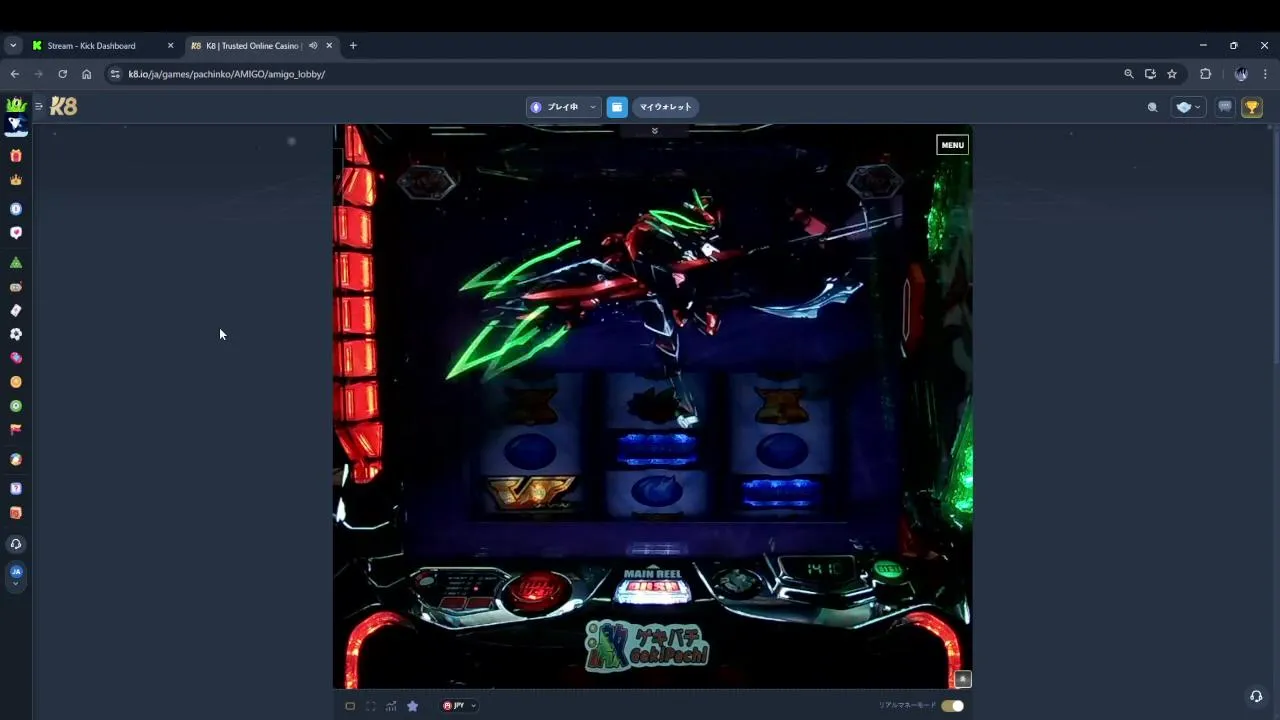The height and width of the screenshot is (720, 1280).
Task: Open the Chrome three-dot menu
Action: pyautogui.click(x=1265, y=74)
